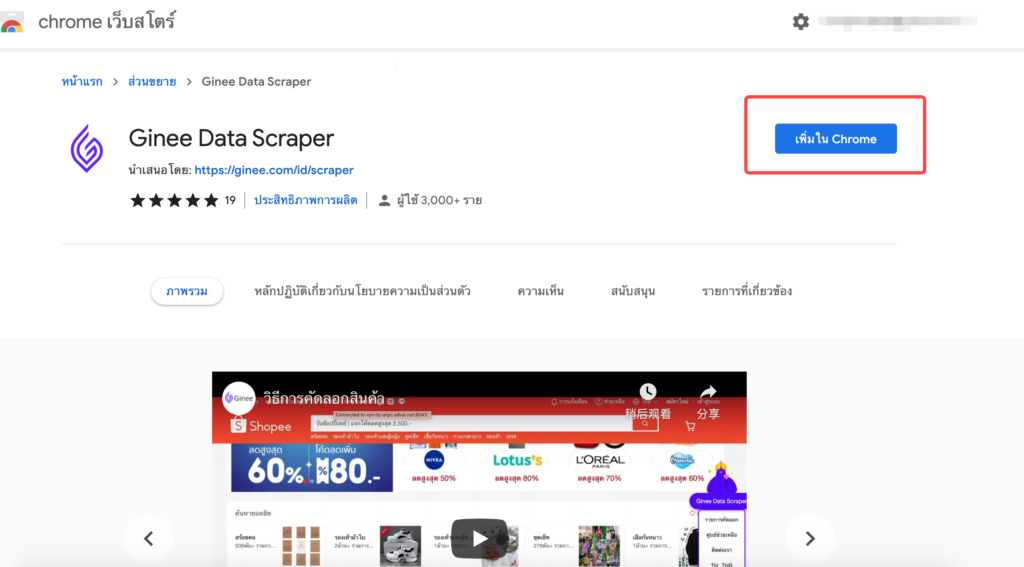The width and height of the screenshot is (1024, 567).
Task: Click the Watch Later clock icon on video
Action: click(647, 392)
